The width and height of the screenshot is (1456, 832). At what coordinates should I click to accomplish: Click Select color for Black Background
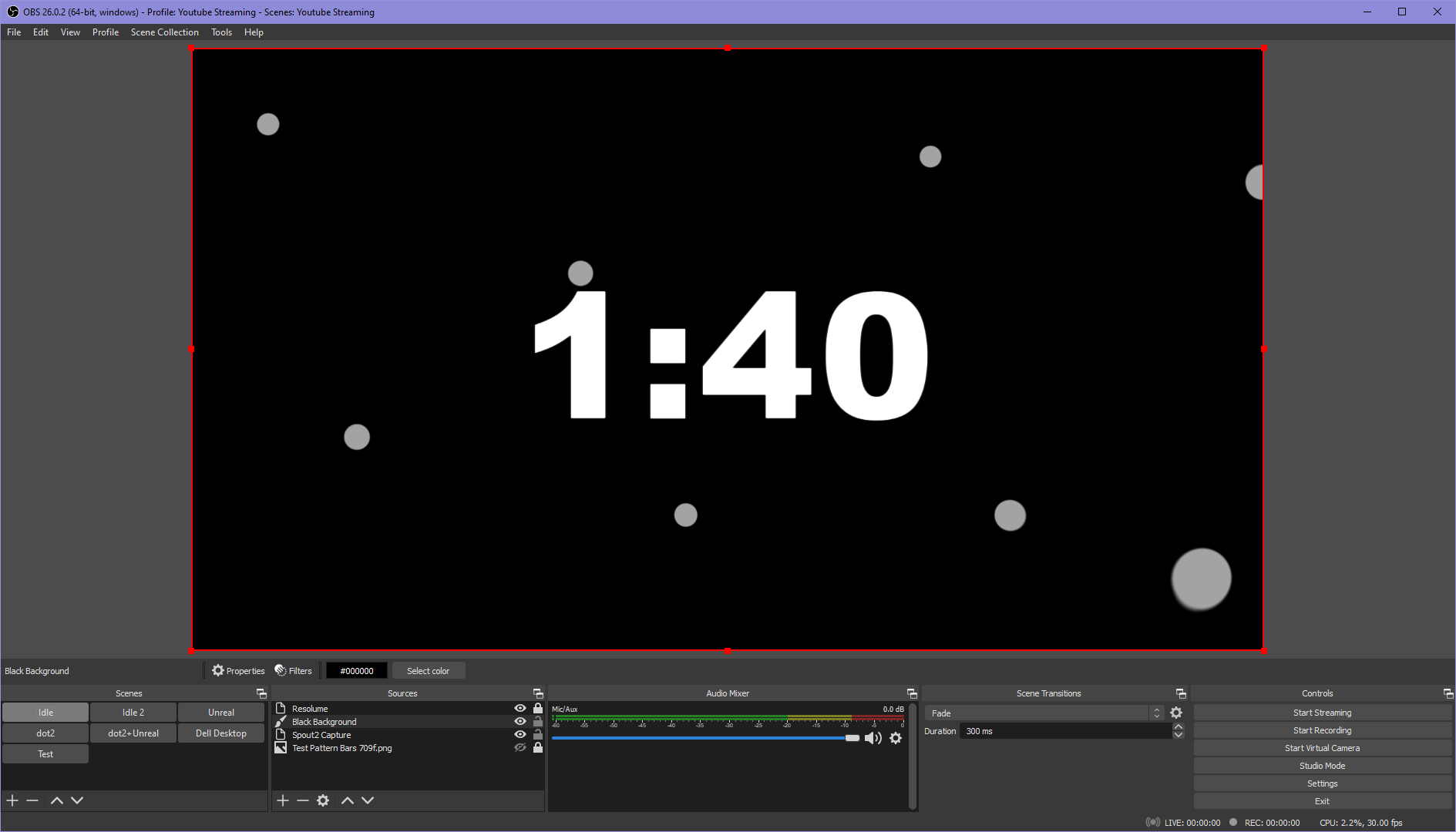coord(428,670)
